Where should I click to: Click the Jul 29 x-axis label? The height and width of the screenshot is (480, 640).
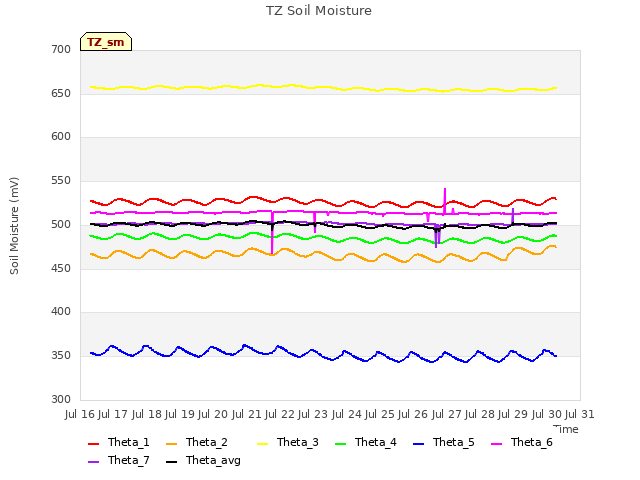pos(513,414)
